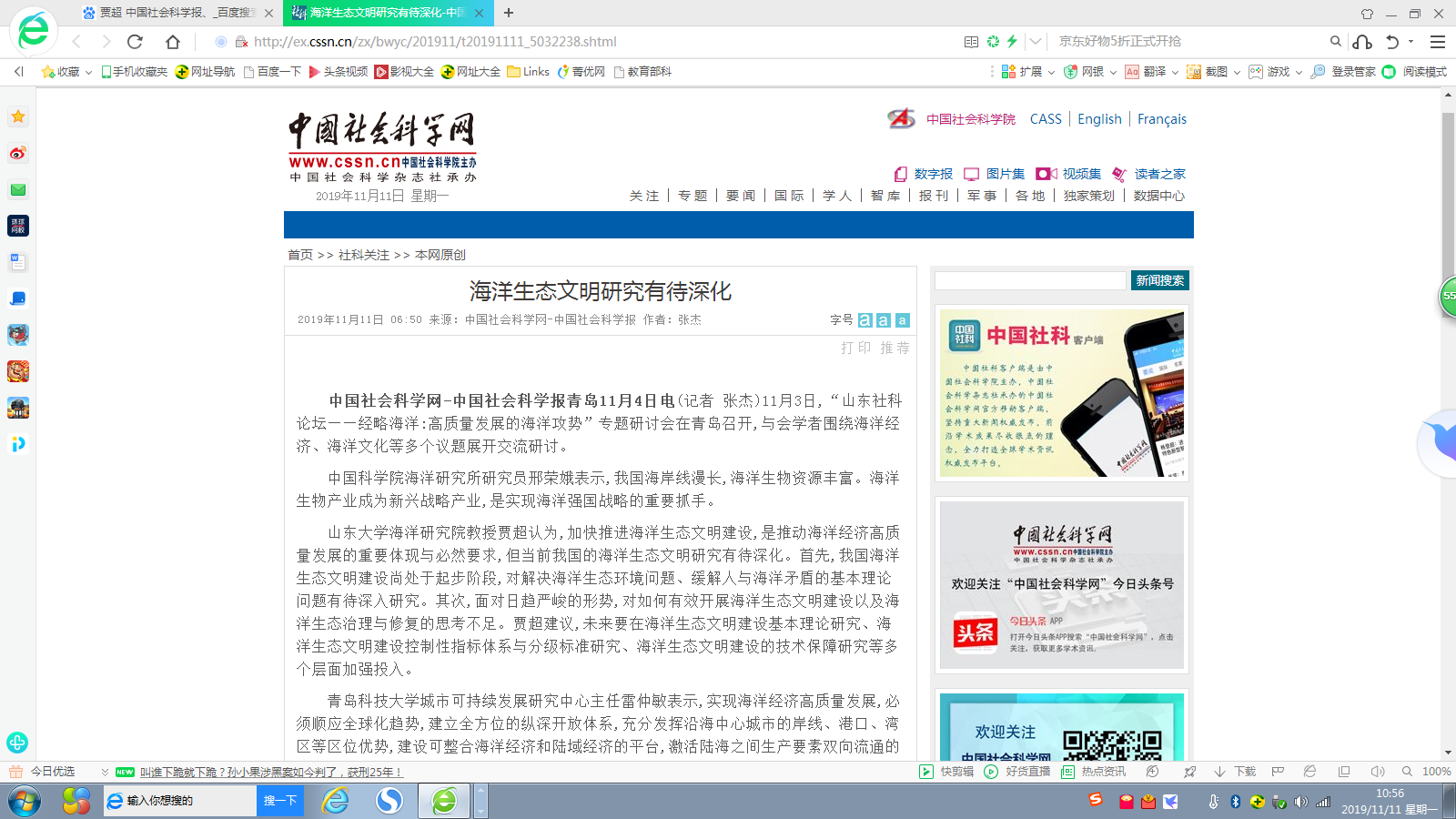Toggle reading mode in bookmarks bar

click(1415, 72)
